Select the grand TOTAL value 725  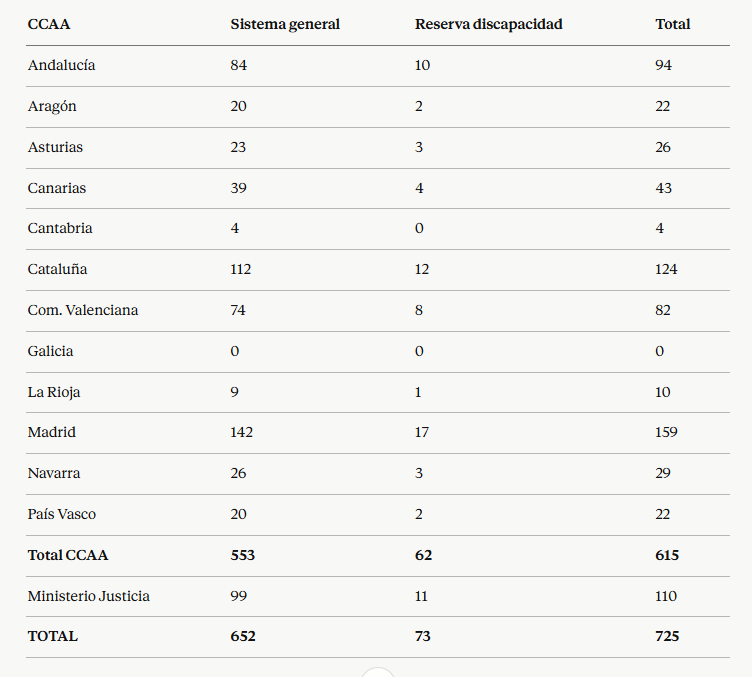click(x=667, y=636)
